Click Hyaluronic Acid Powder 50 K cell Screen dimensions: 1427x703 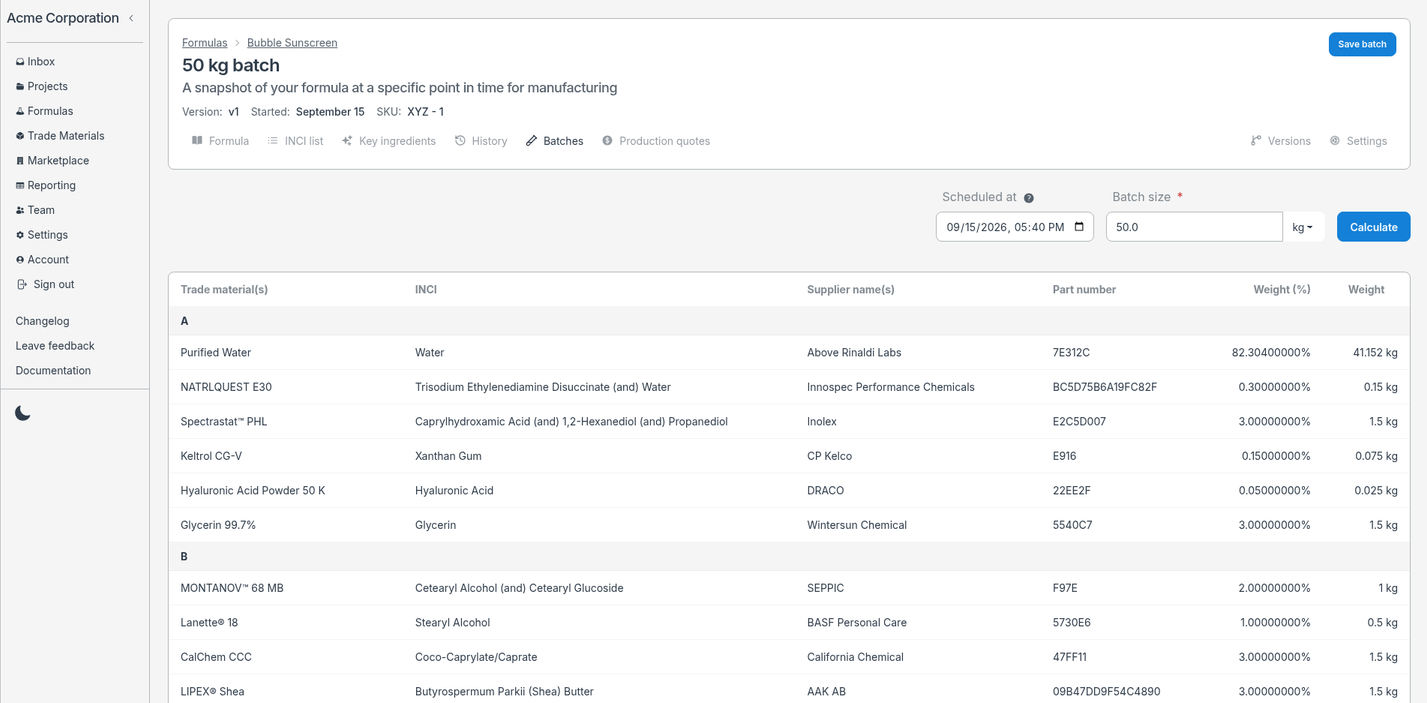point(253,491)
